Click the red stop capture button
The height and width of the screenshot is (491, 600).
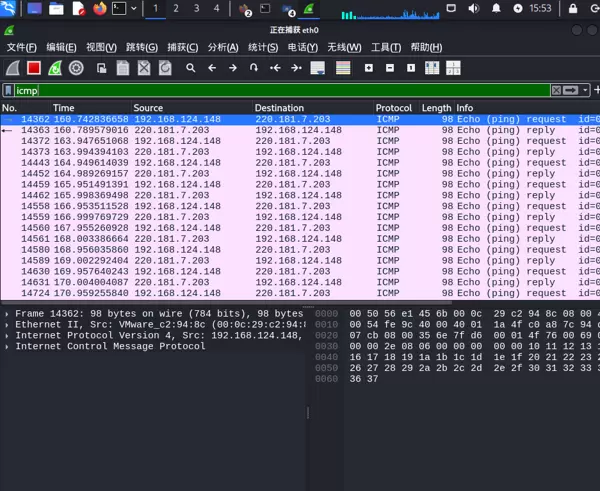(x=33, y=68)
